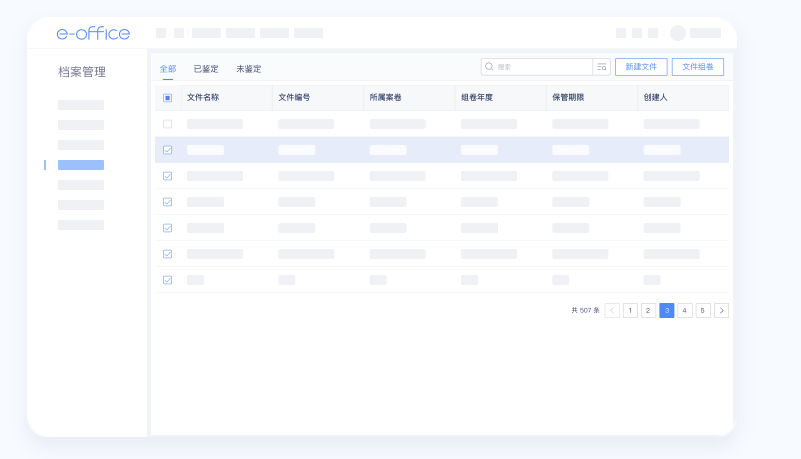Click the search magnifier icon
Viewport: 801px width, 459px height.
[x=489, y=67]
